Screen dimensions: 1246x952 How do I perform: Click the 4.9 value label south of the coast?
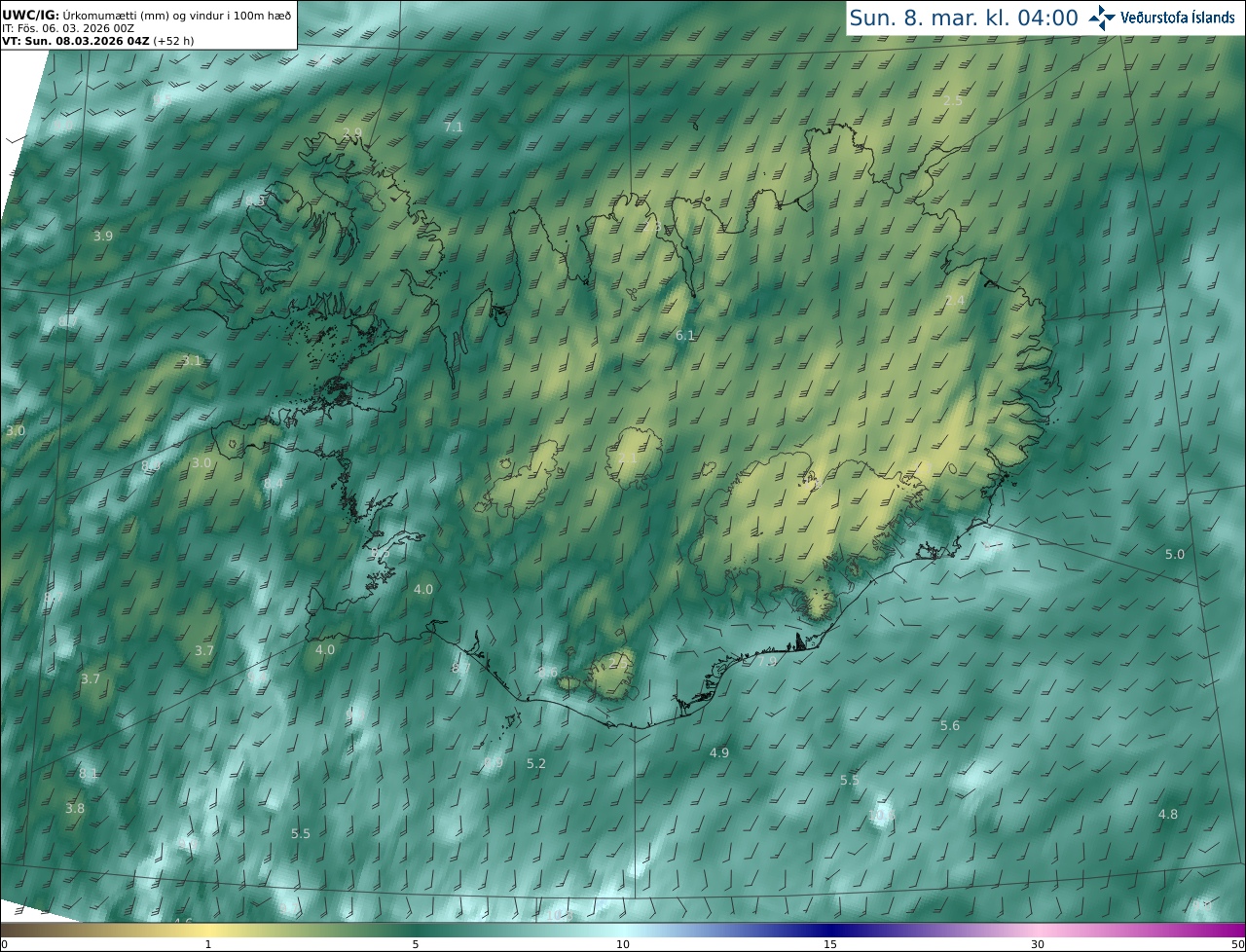pos(719,753)
